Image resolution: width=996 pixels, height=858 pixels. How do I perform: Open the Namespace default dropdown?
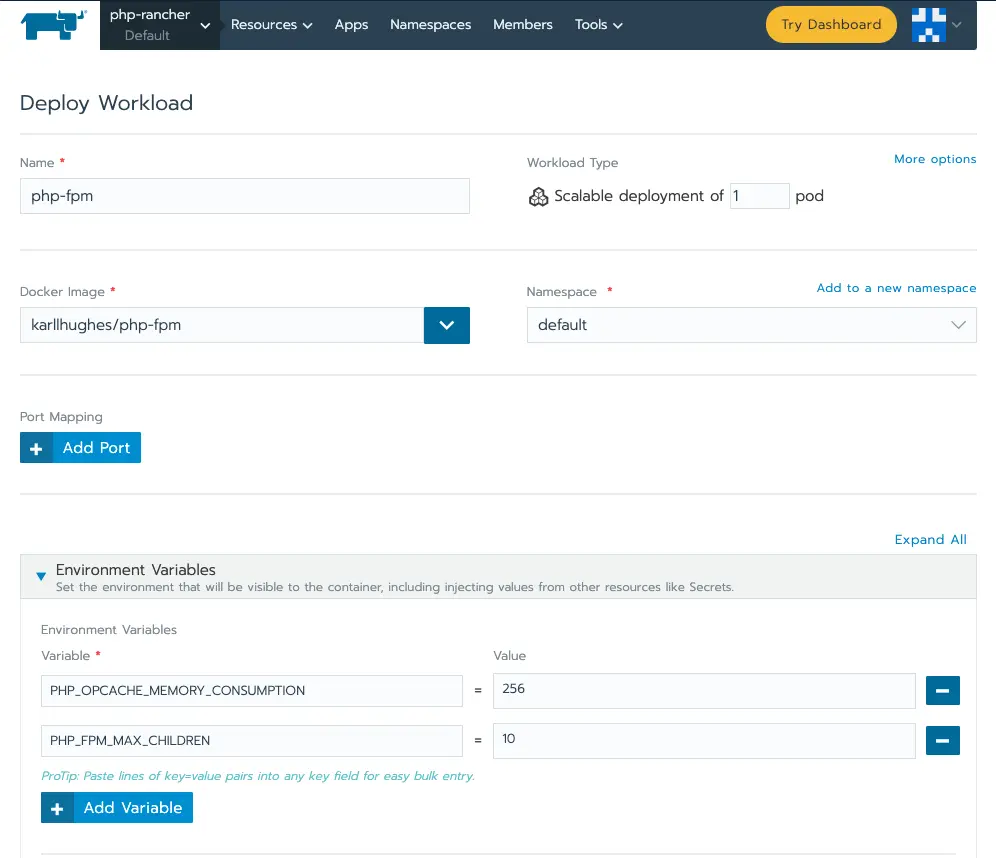tap(751, 325)
